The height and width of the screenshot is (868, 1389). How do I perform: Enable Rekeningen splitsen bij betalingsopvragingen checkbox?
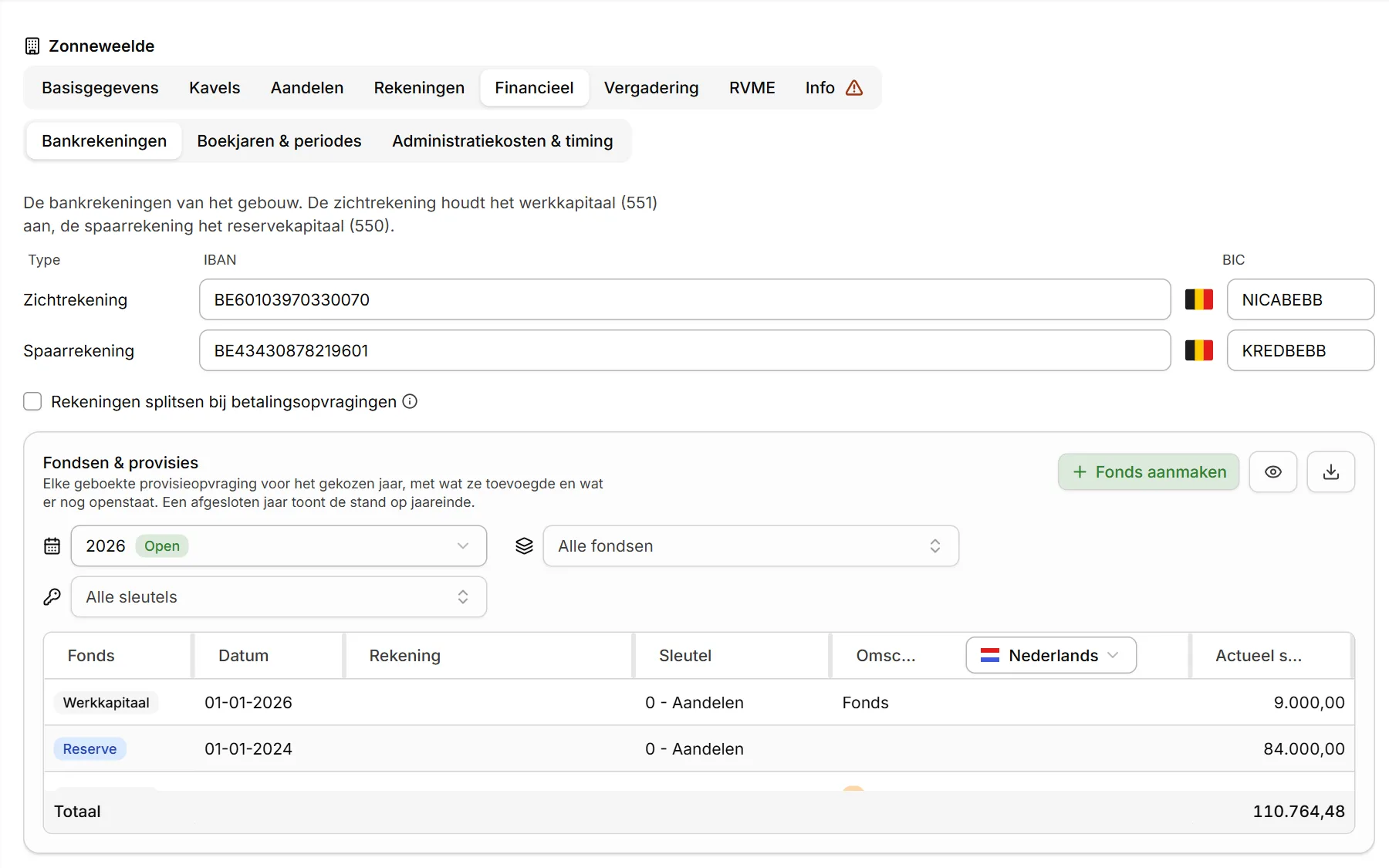pyautogui.click(x=32, y=401)
